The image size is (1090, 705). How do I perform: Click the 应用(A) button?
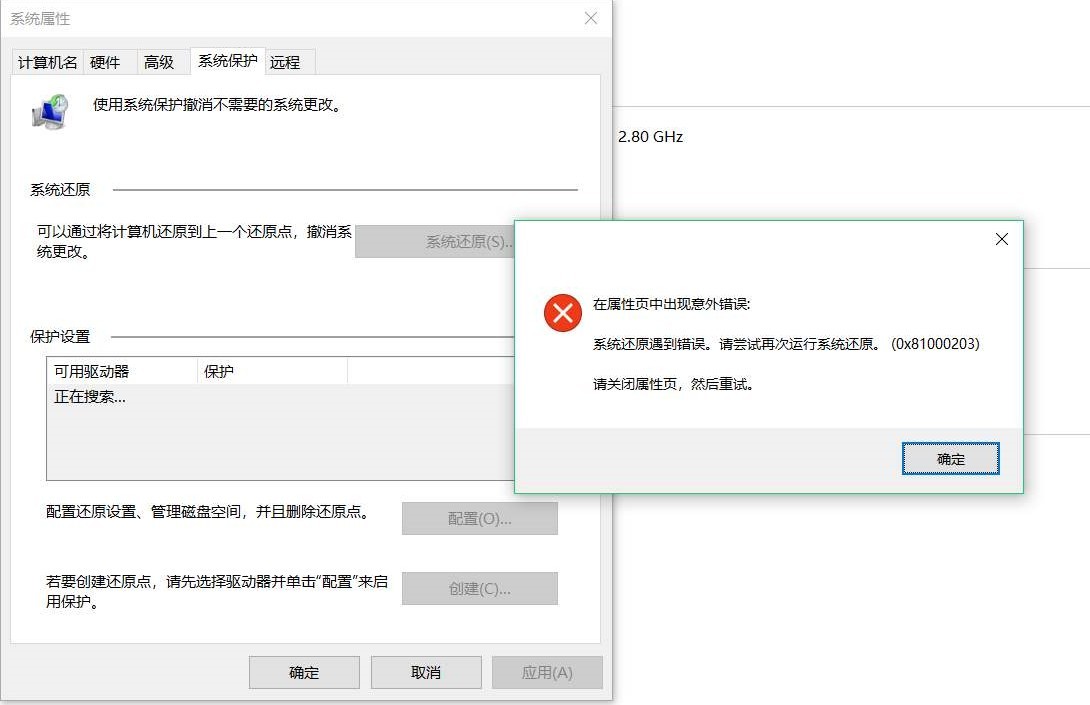pyautogui.click(x=547, y=673)
